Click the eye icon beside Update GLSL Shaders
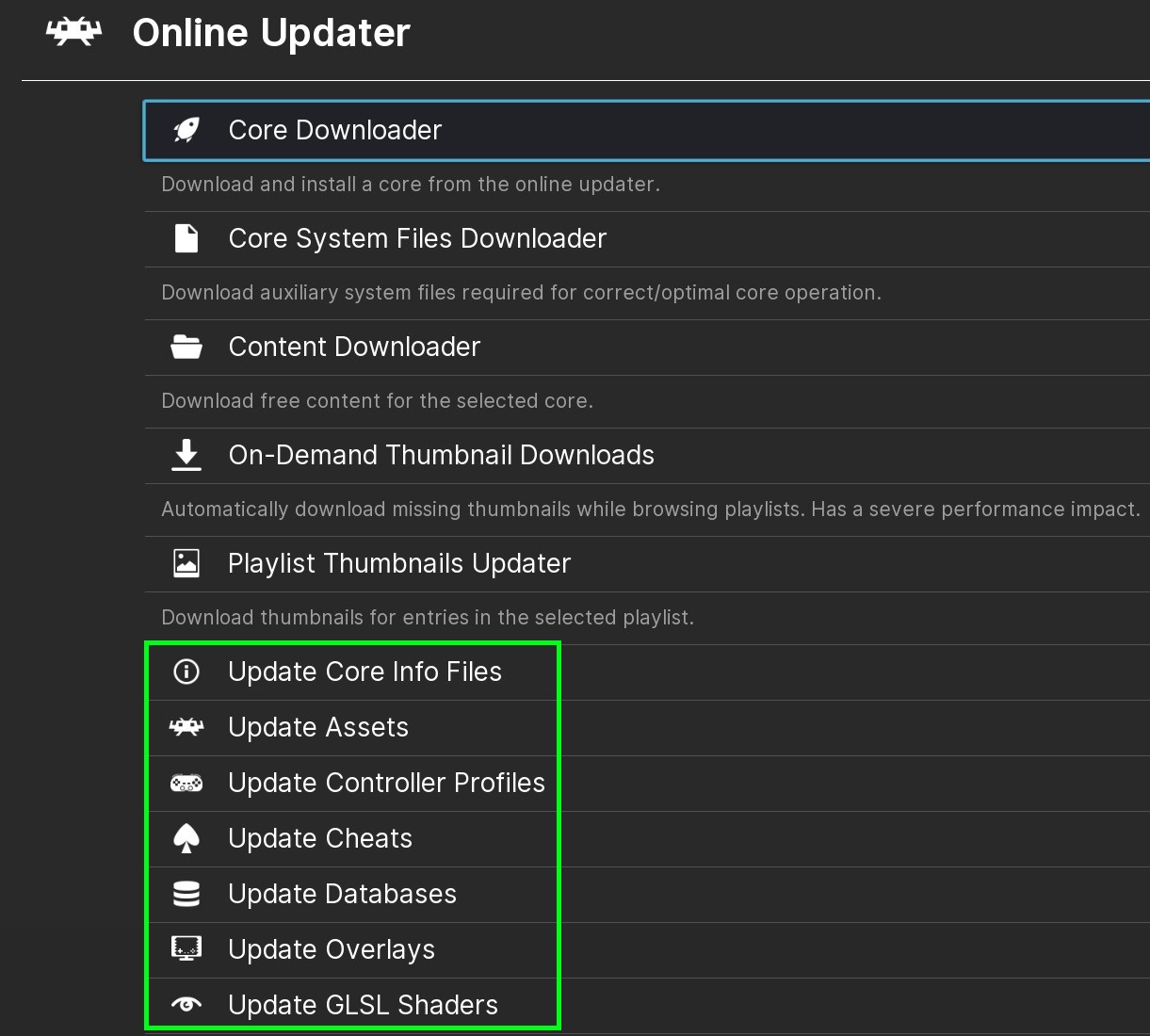 pos(186,1005)
